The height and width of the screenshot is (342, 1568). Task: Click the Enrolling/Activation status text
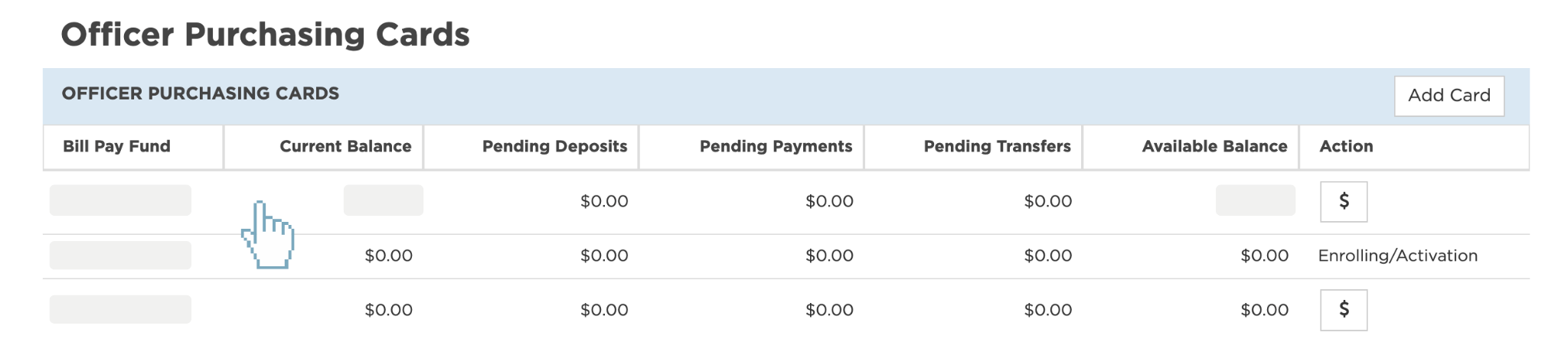tap(1397, 256)
